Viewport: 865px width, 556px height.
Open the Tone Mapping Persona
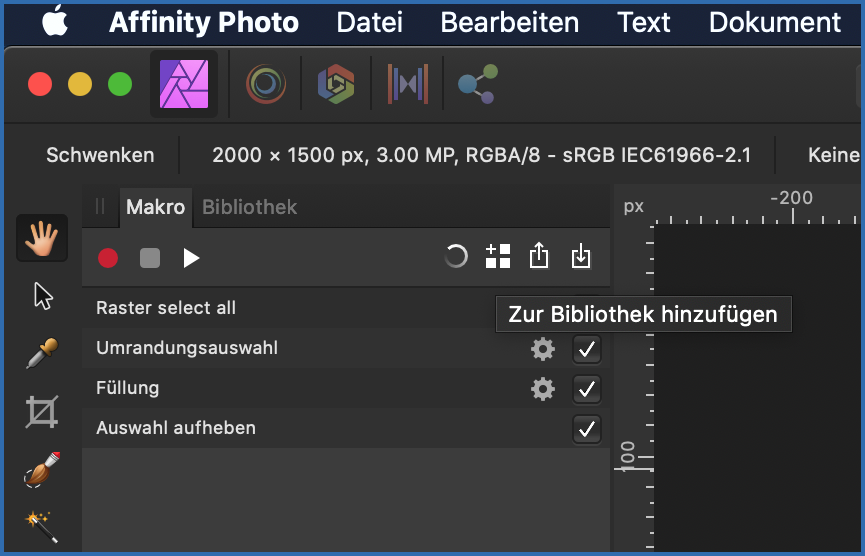pyautogui.click(x=407, y=84)
